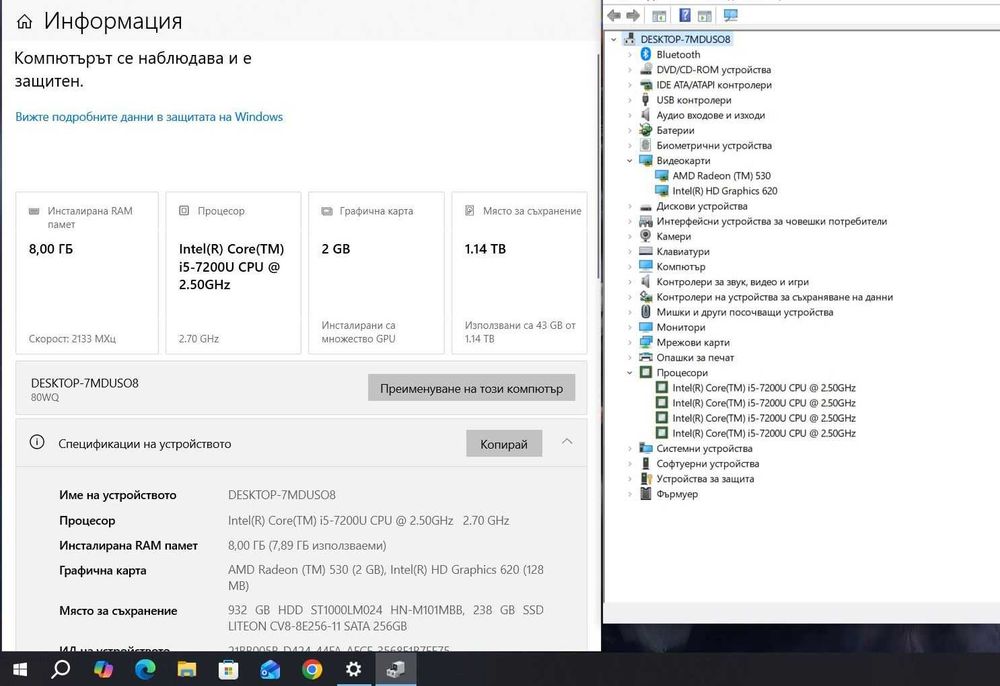Select the Биометрични устройства fingerprint icon
The height and width of the screenshot is (686, 1000).
pyautogui.click(x=645, y=145)
